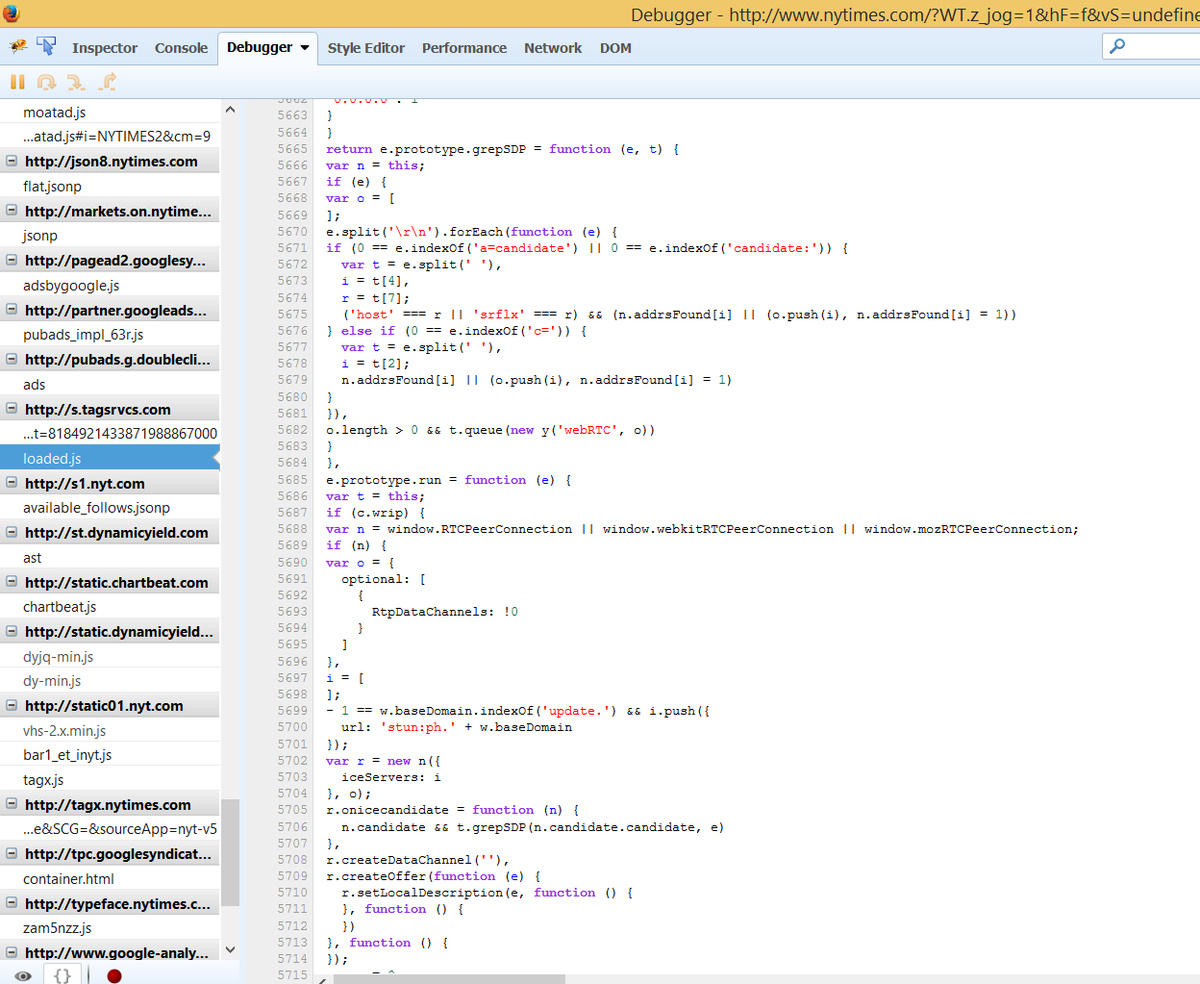Toggle pretty print curly braces button
1200x984 pixels.
click(60, 975)
